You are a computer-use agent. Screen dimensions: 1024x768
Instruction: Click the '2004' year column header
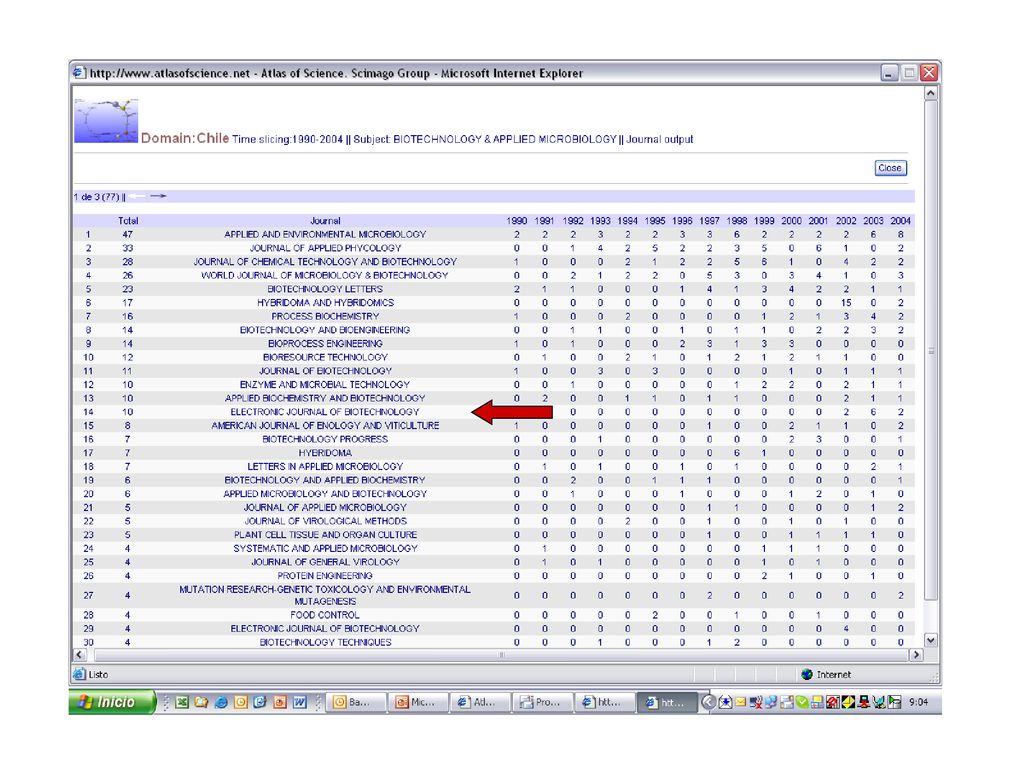pyautogui.click(x=901, y=221)
